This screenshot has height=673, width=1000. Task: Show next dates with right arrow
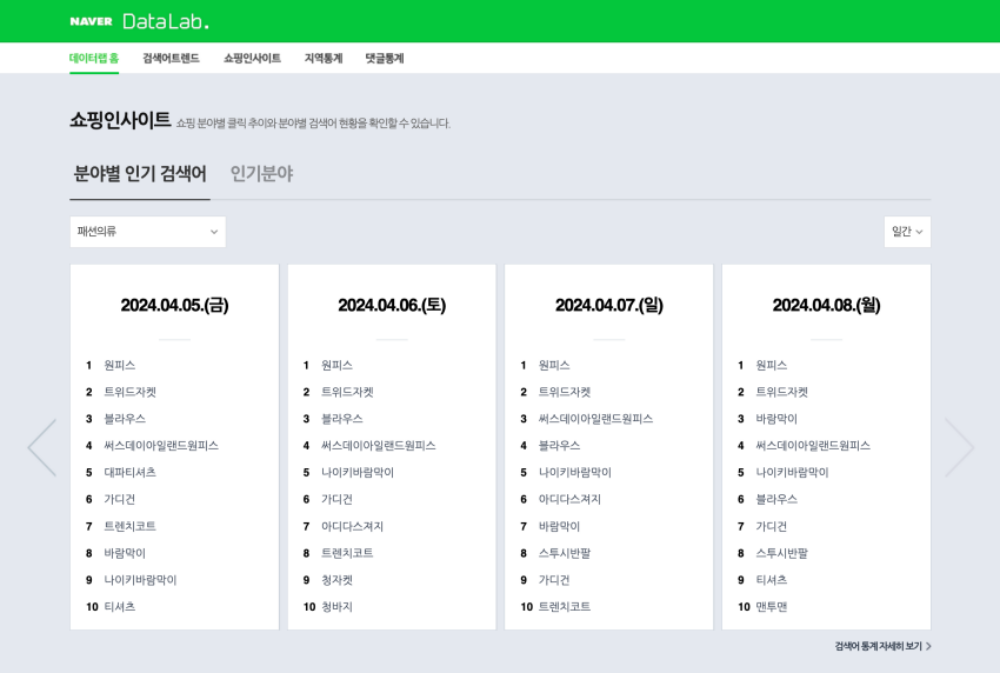click(959, 448)
